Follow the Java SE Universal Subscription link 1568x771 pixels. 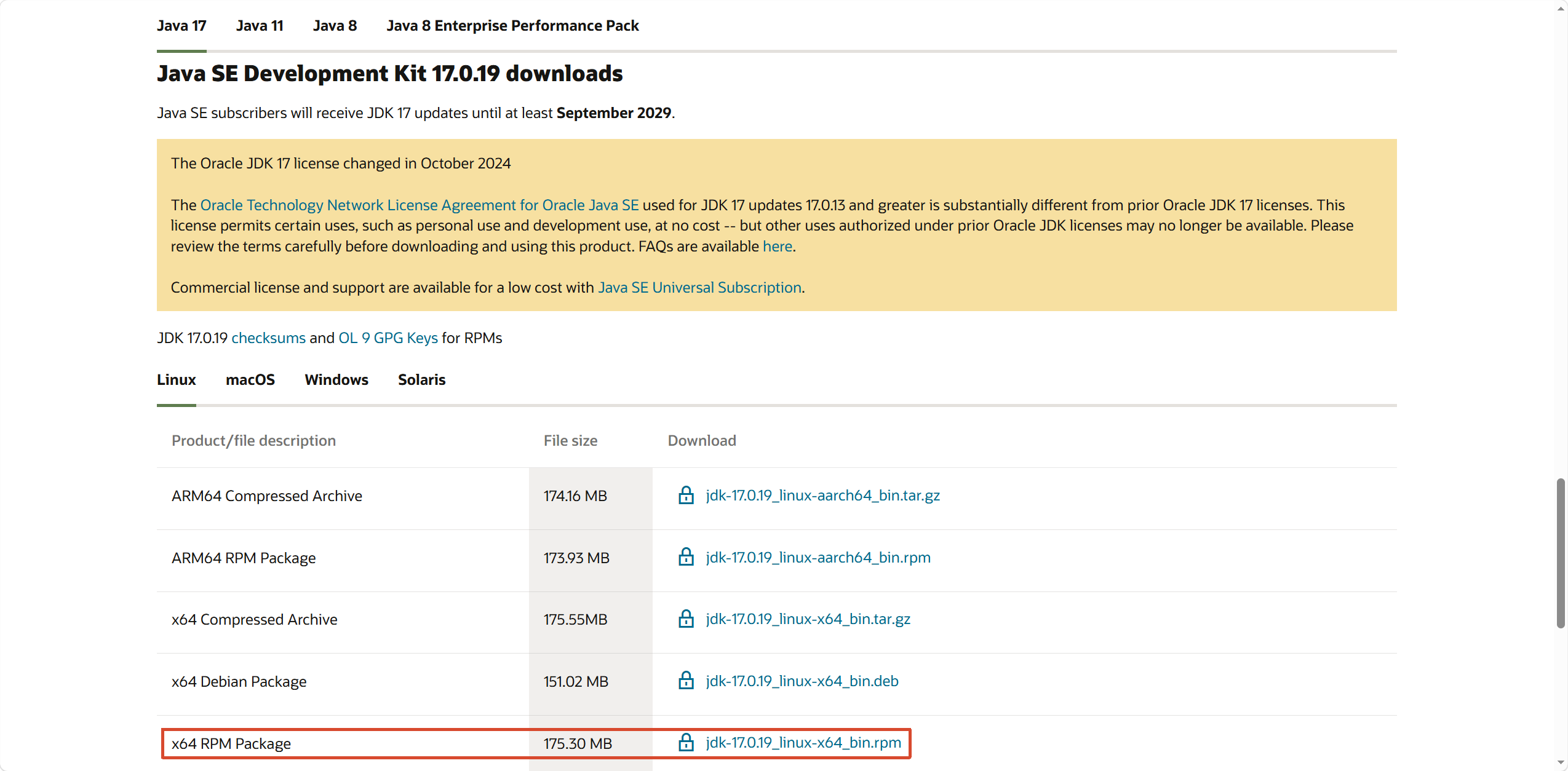tap(700, 288)
